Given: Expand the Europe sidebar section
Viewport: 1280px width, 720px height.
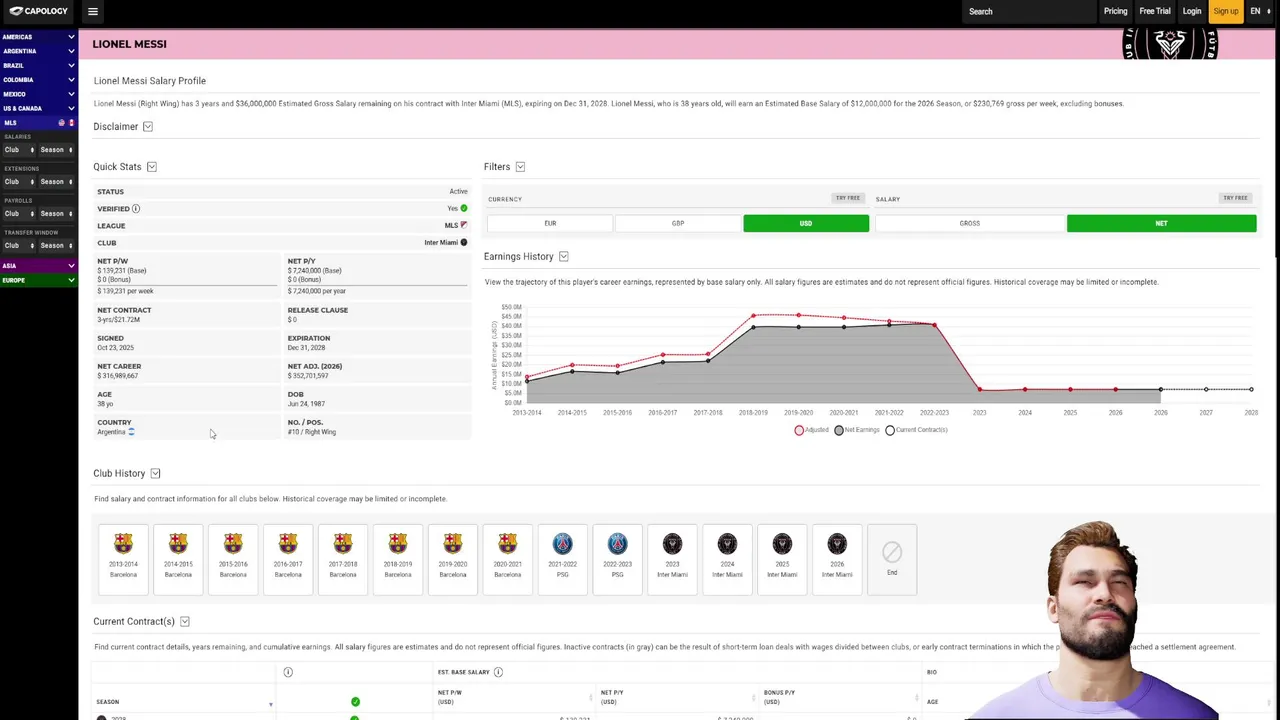Looking at the screenshot, I should [39, 280].
